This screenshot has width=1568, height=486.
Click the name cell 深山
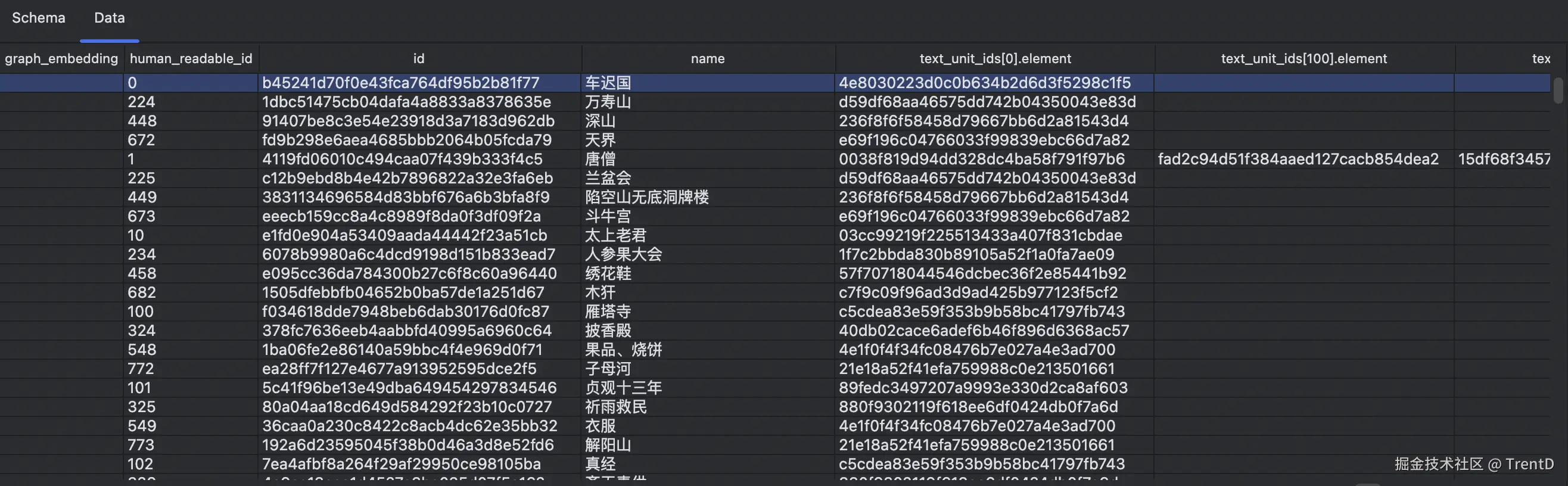click(x=708, y=120)
